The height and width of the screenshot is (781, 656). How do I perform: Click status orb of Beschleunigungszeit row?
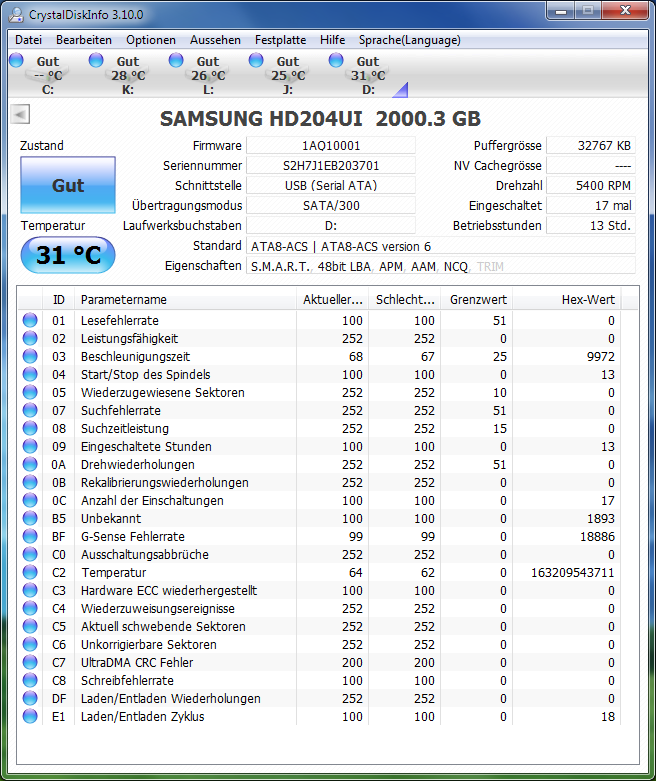(30, 356)
